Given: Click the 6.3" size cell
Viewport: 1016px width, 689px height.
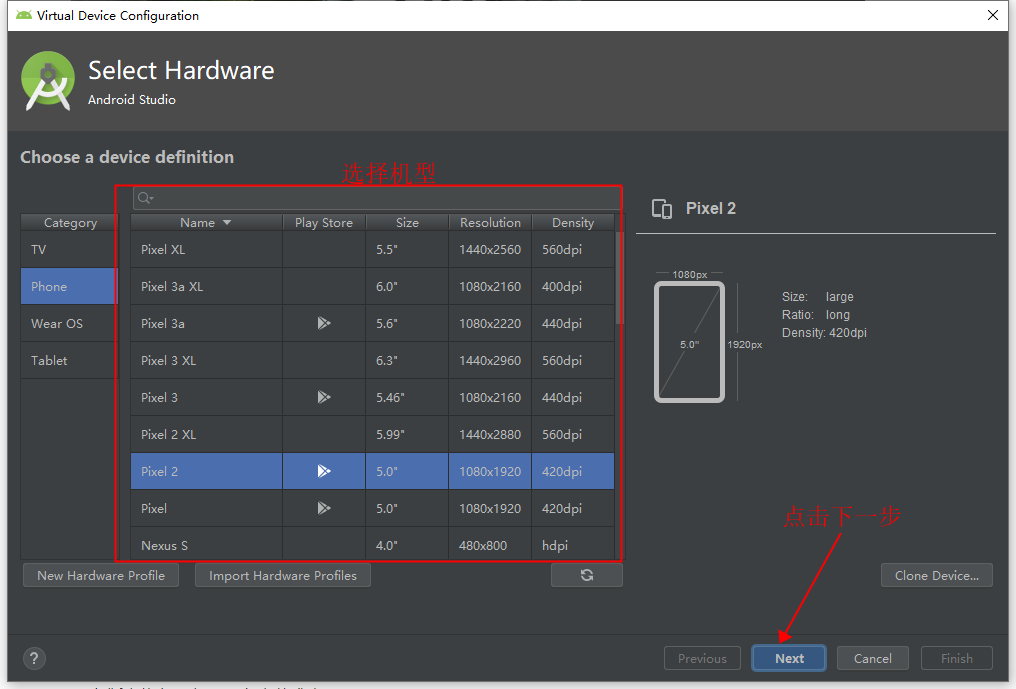Looking at the screenshot, I should click(x=407, y=360).
